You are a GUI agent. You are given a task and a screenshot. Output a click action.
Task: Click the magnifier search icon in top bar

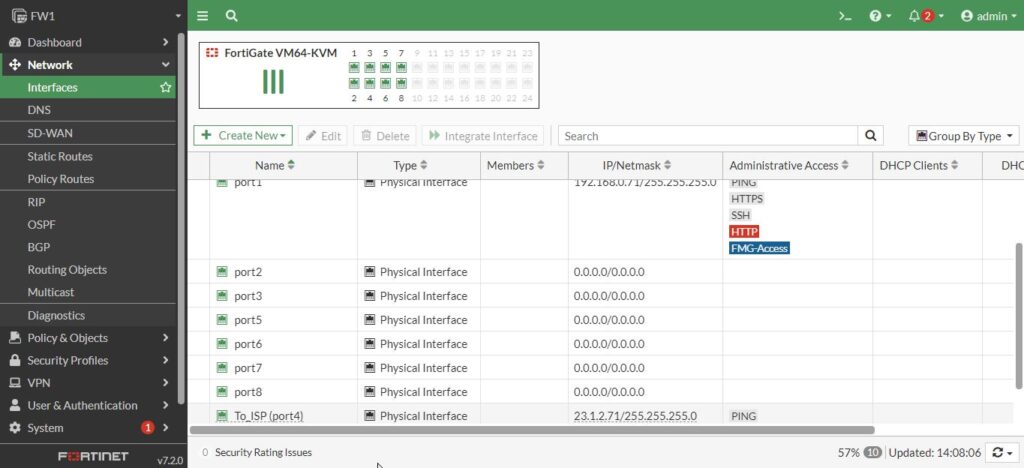[232, 16]
